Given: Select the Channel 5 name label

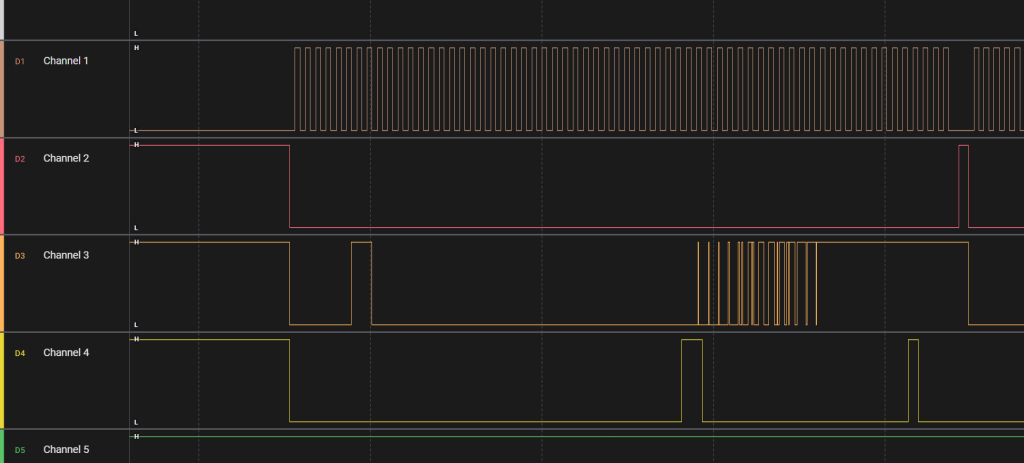Looking at the screenshot, I should coord(65,450).
